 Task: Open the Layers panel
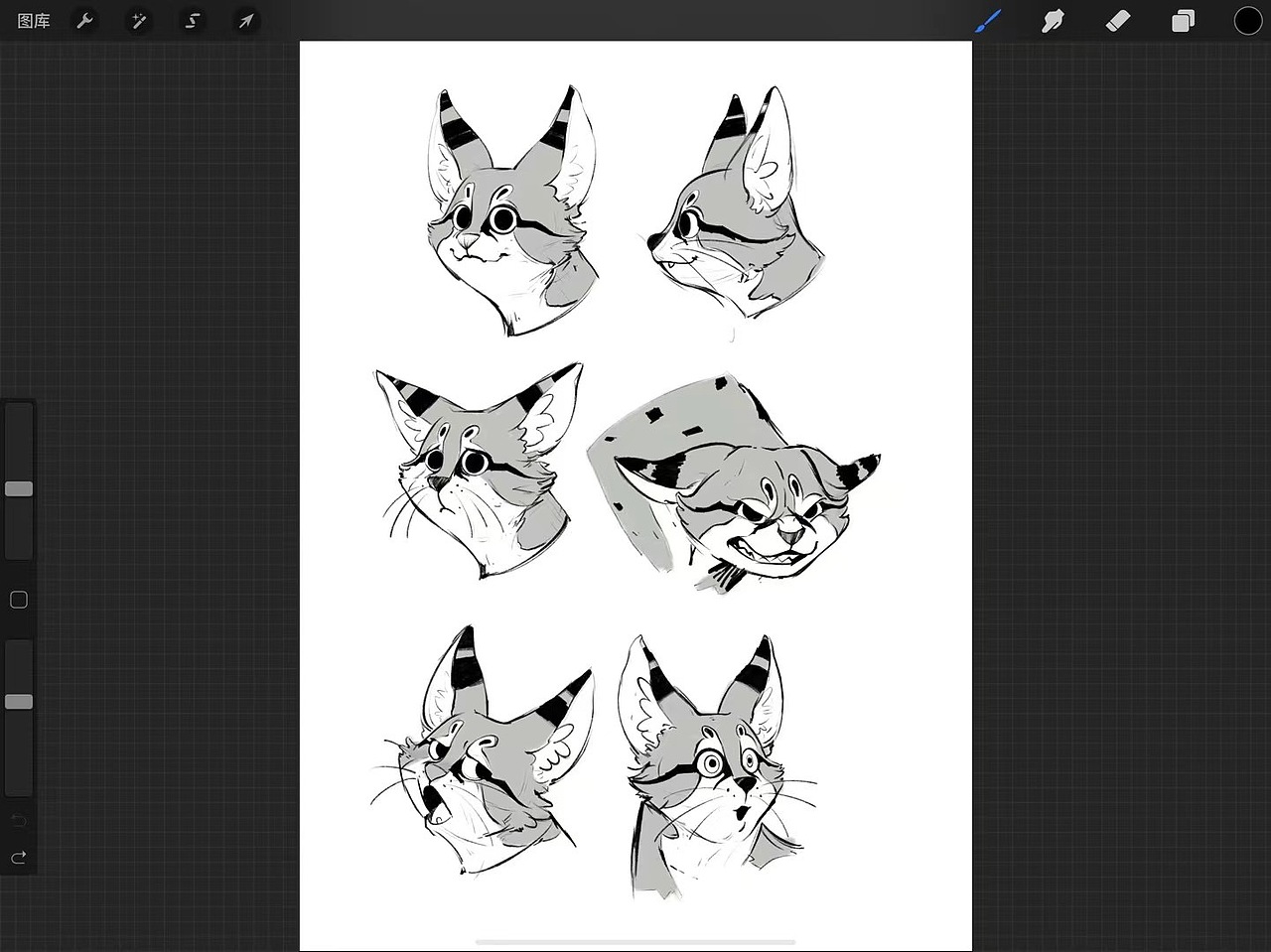click(x=1183, y=21)
